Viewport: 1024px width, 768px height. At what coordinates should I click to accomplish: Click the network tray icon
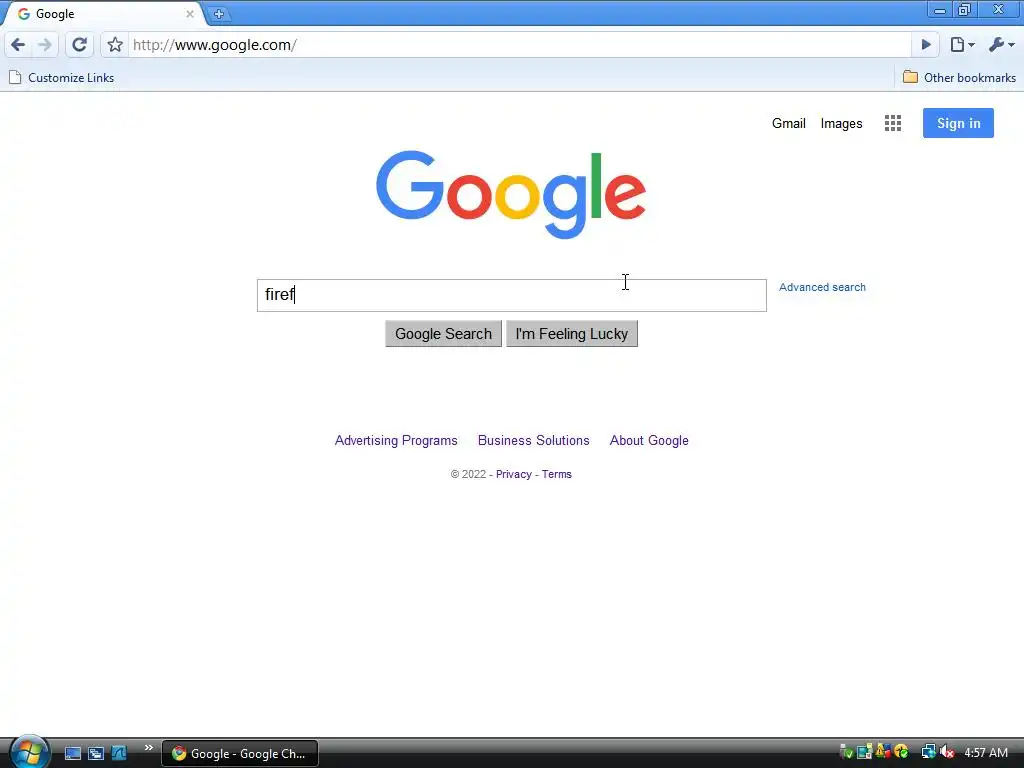(928, 752)
